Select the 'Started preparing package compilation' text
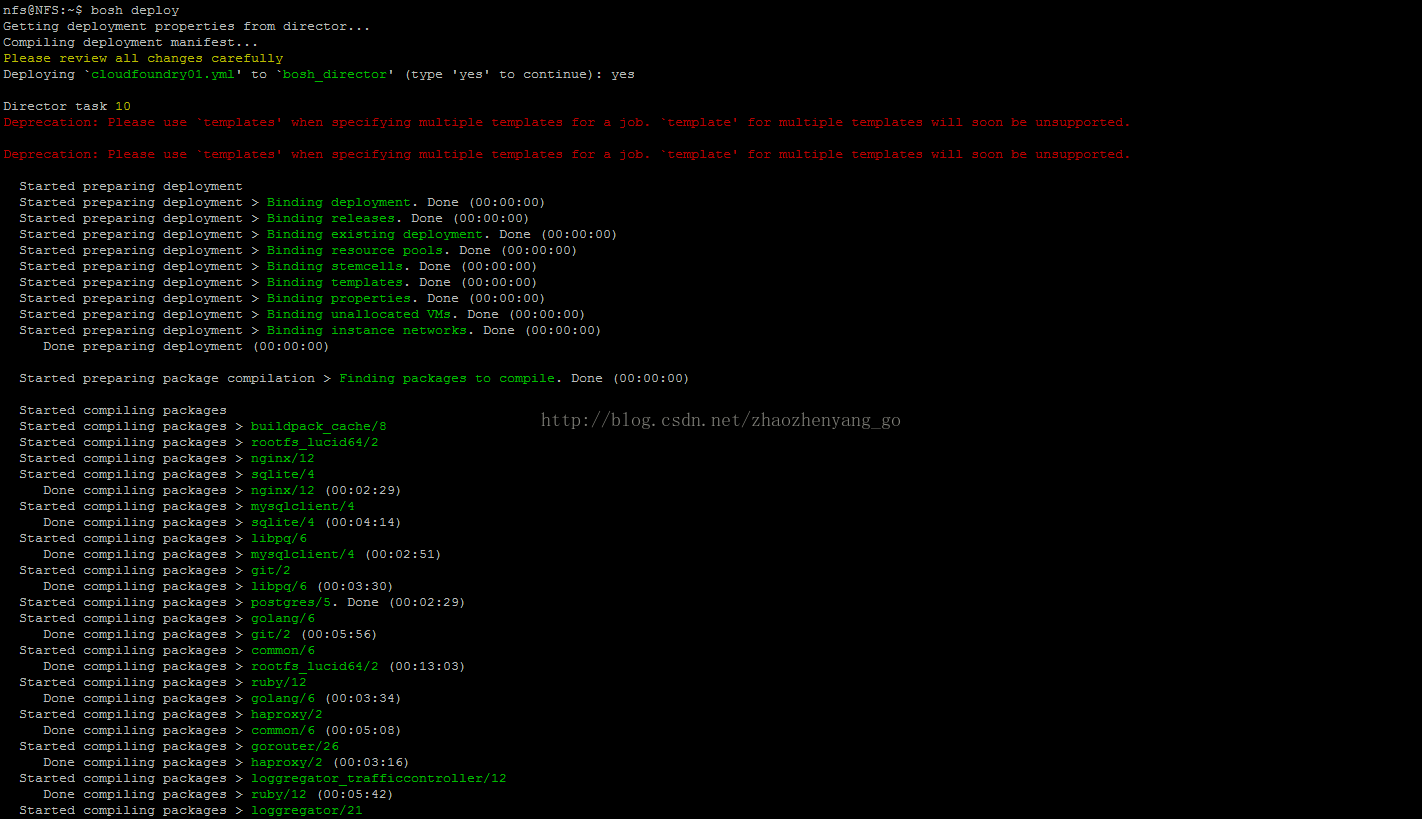The width and height of the screenshot is (1422, 819). click(x=167, y=378)
